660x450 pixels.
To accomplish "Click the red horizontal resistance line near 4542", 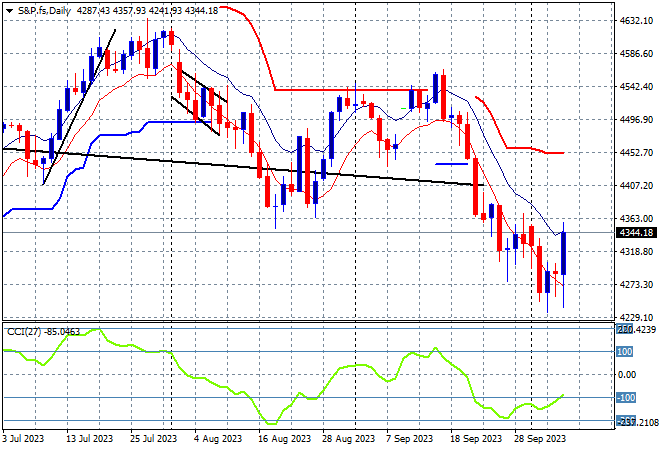I will coord(351,90).
